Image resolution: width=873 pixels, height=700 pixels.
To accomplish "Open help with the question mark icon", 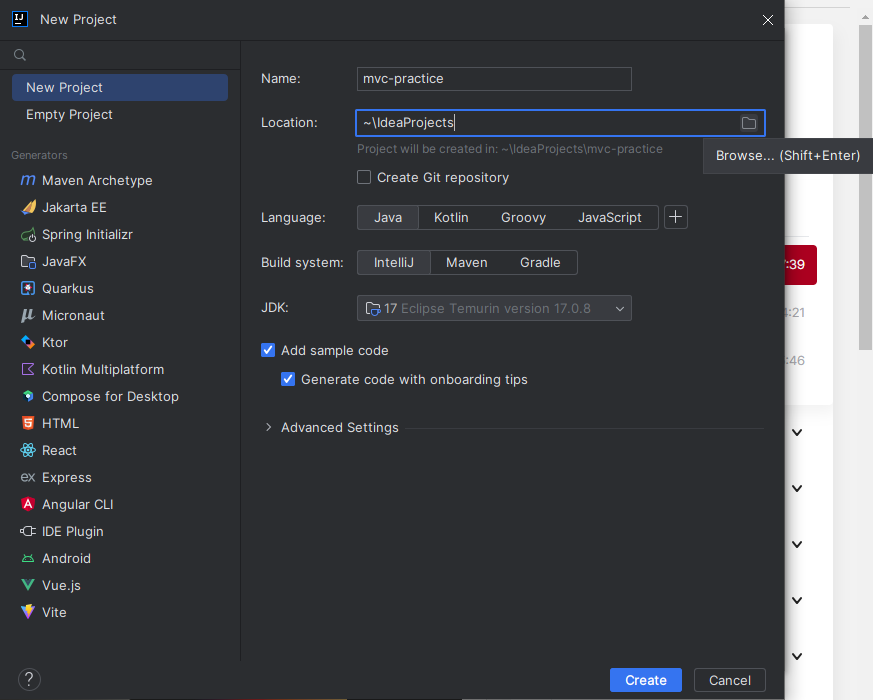I will click(29, 679).
